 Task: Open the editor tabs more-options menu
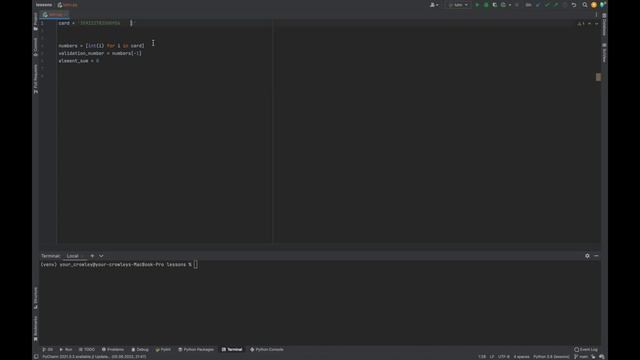point(596,15)
